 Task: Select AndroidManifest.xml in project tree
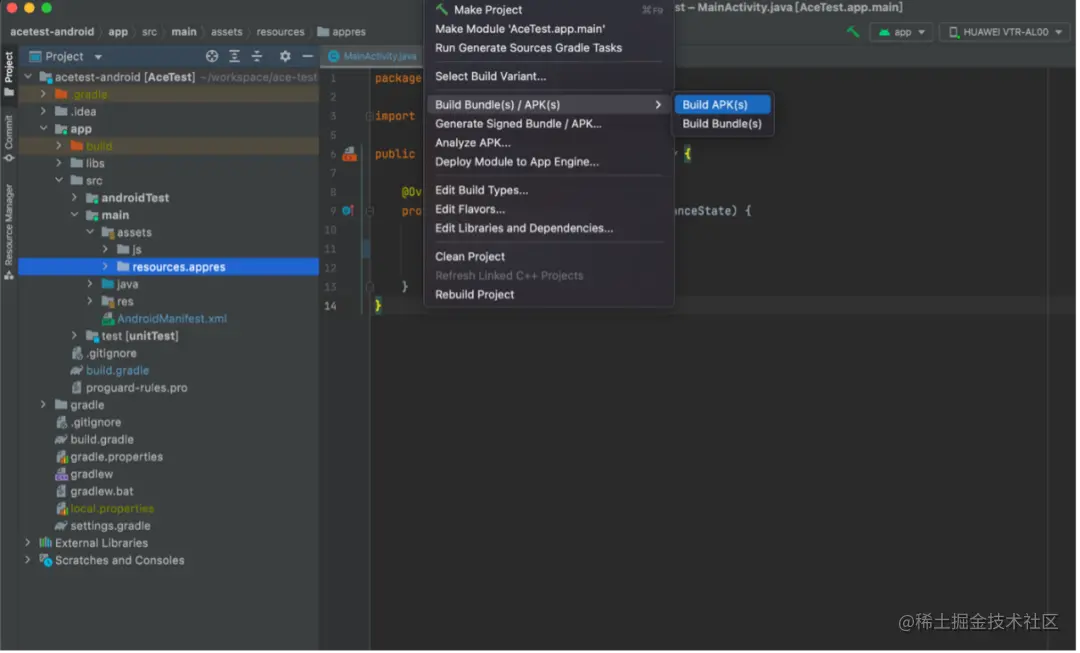172,320
